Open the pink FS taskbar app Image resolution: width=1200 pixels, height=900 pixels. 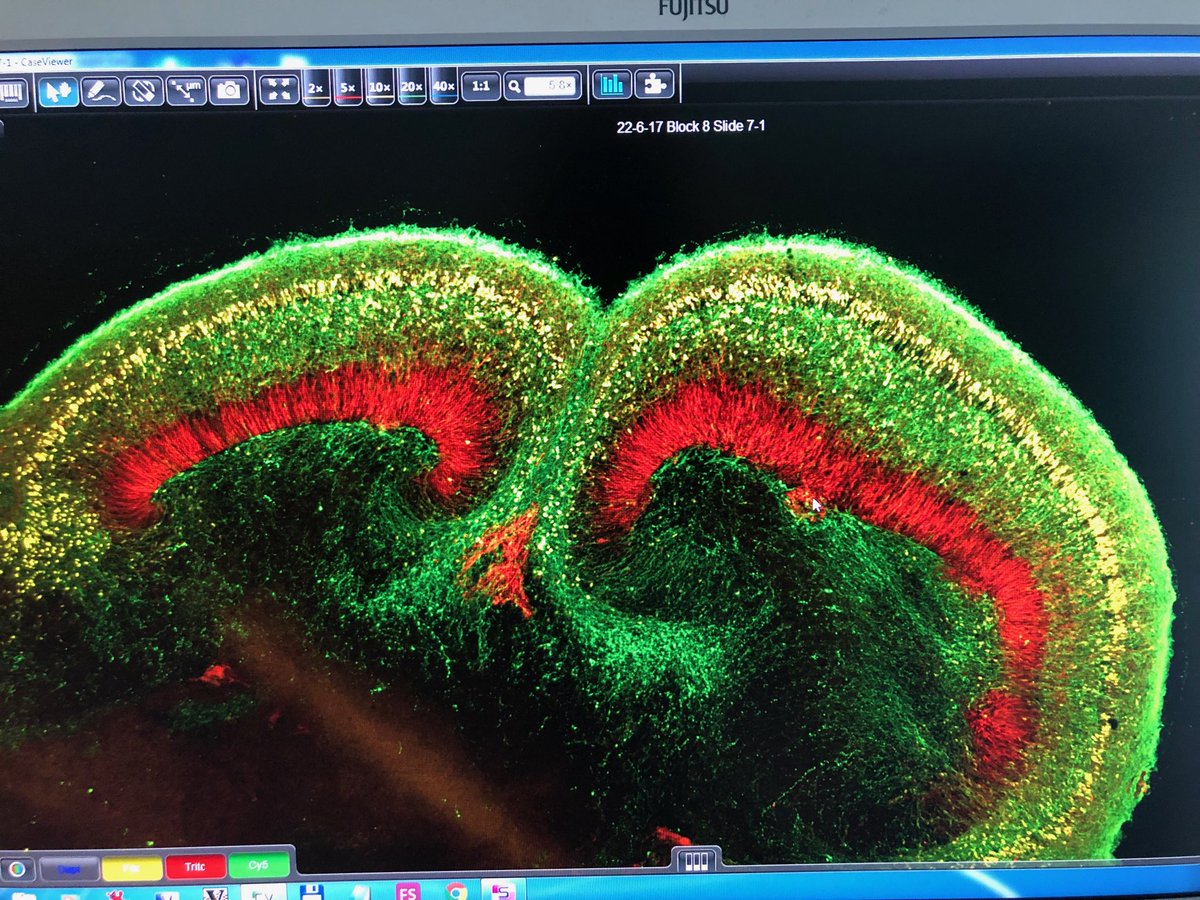[407, 892]
